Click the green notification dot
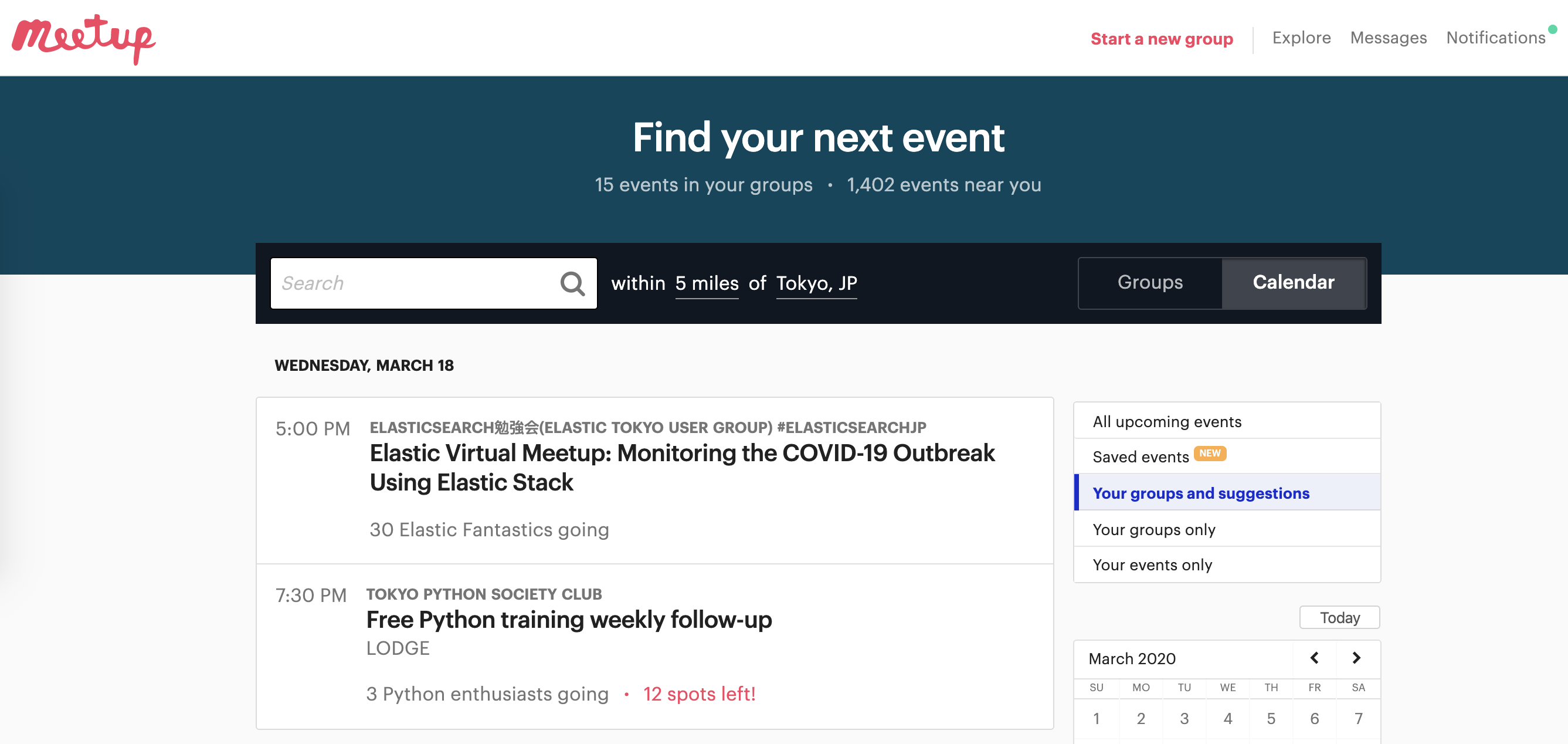 1553,29
